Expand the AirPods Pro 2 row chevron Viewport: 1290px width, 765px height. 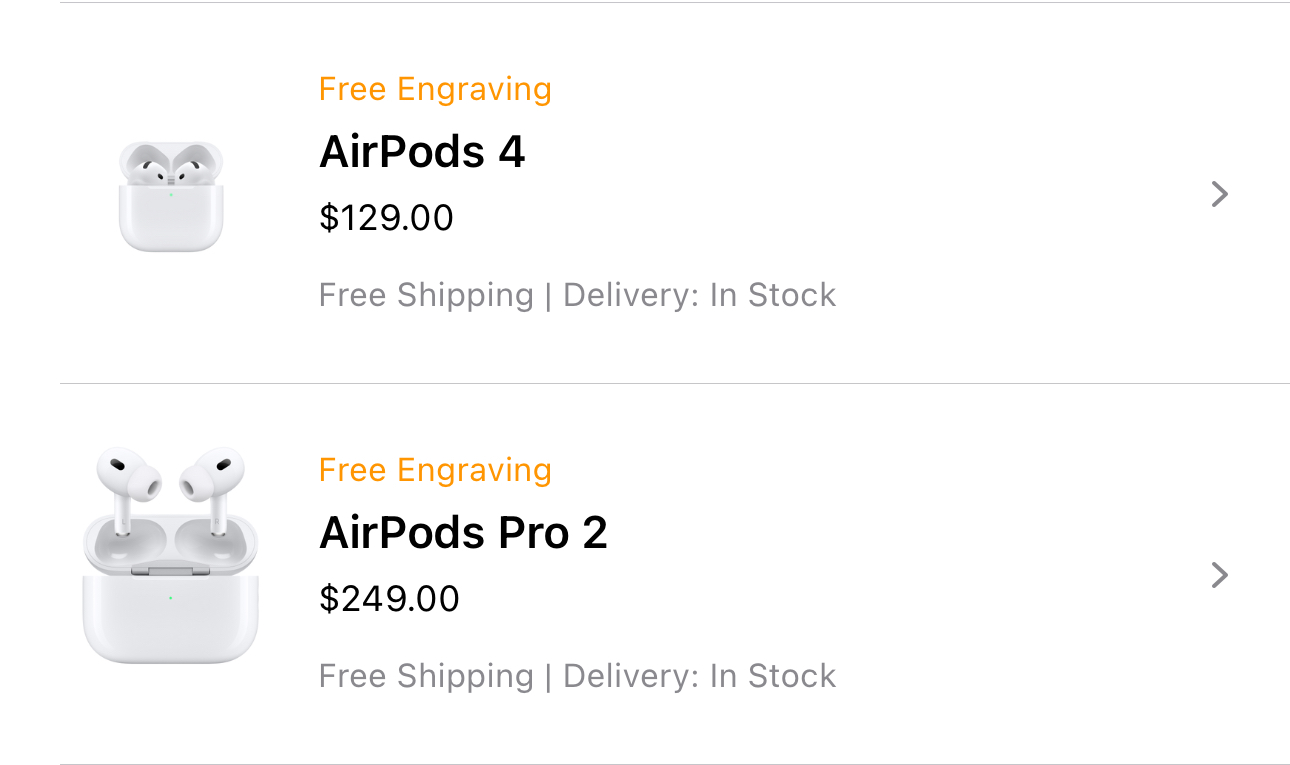click(x=1218, y=575)
